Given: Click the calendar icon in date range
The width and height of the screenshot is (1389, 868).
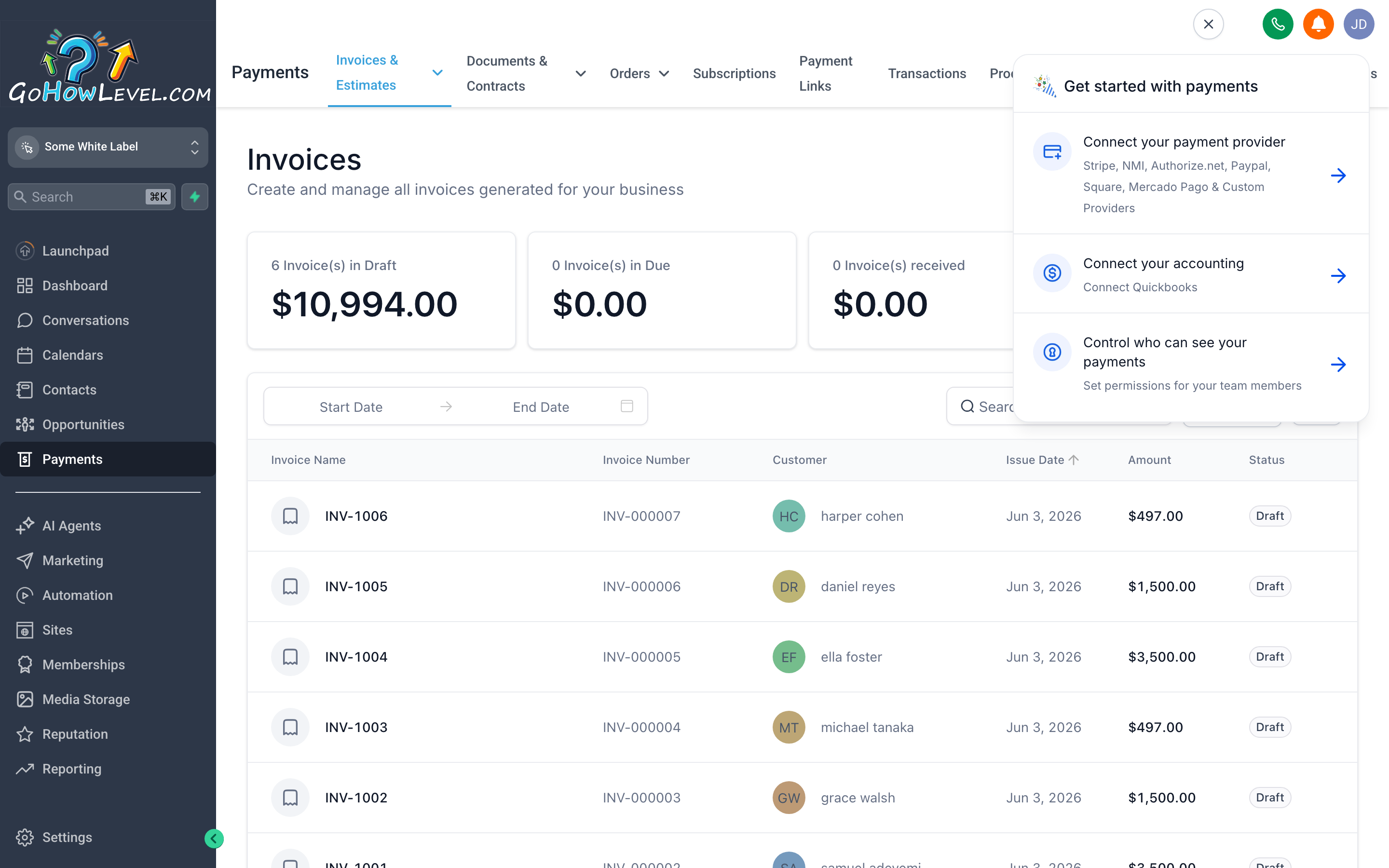Looking at the screenshot, I should coord(627,407).
